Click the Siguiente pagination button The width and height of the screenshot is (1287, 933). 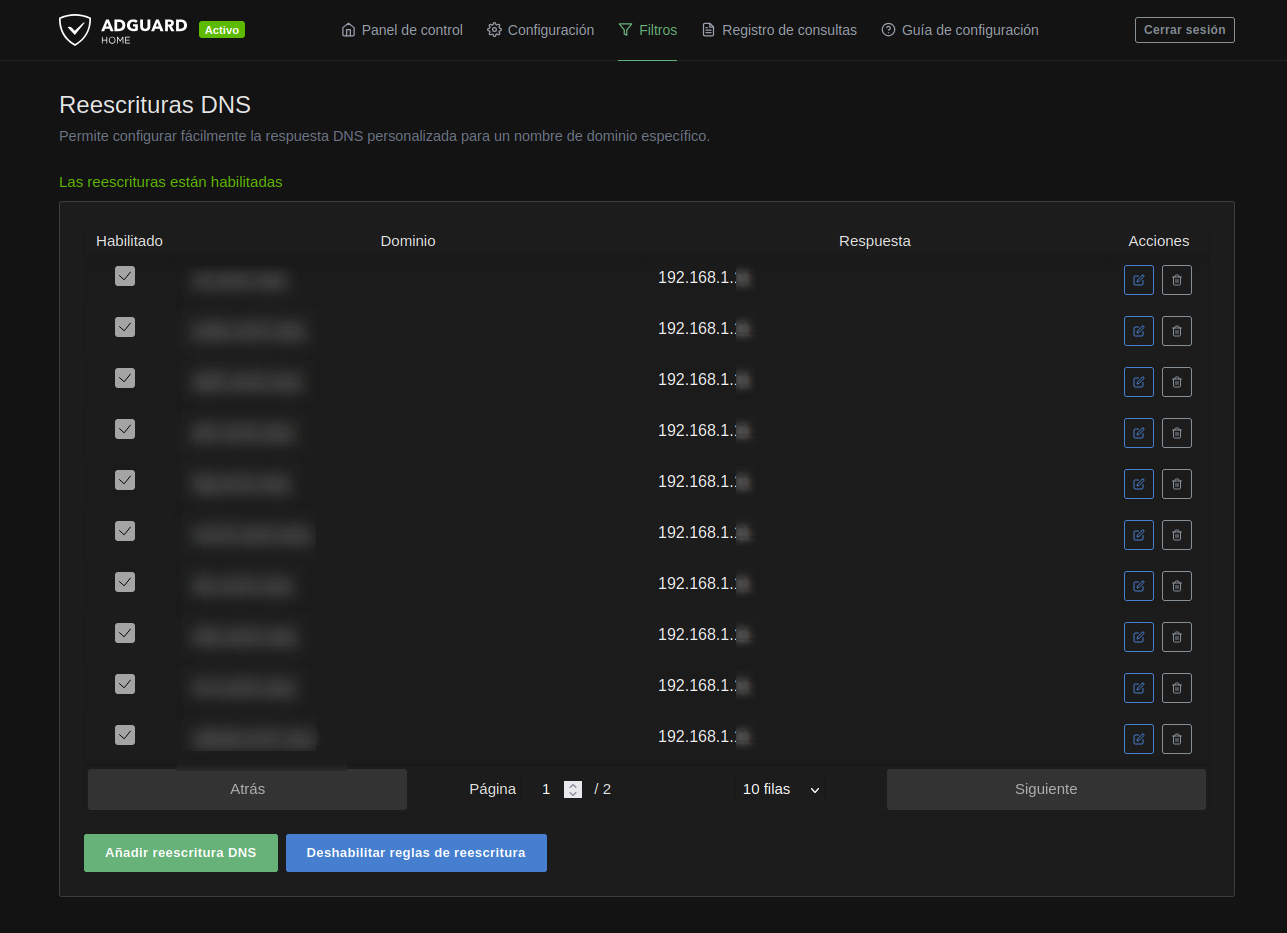coord(1046,789)
